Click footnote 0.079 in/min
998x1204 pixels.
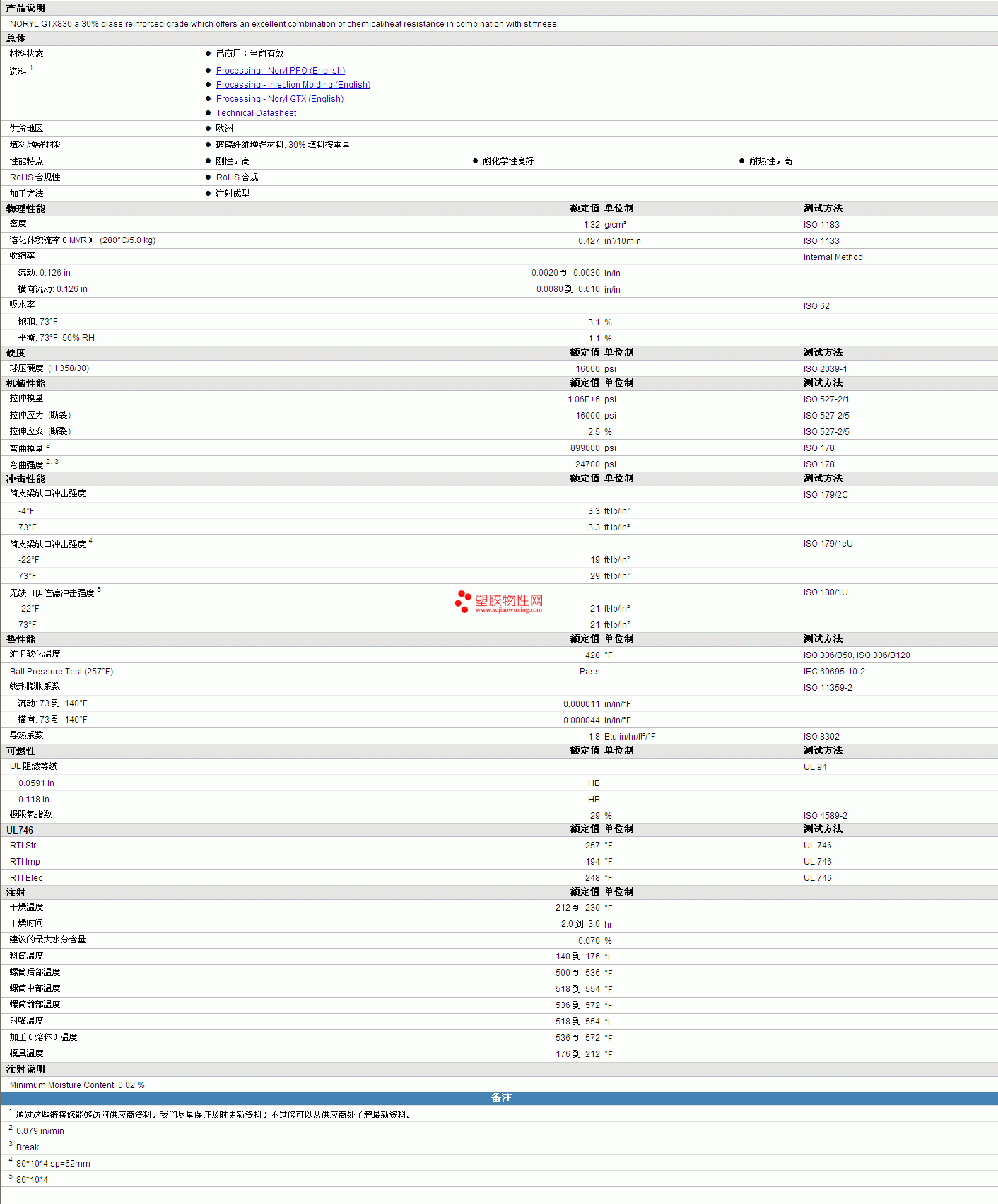[x=40, y=1131]
